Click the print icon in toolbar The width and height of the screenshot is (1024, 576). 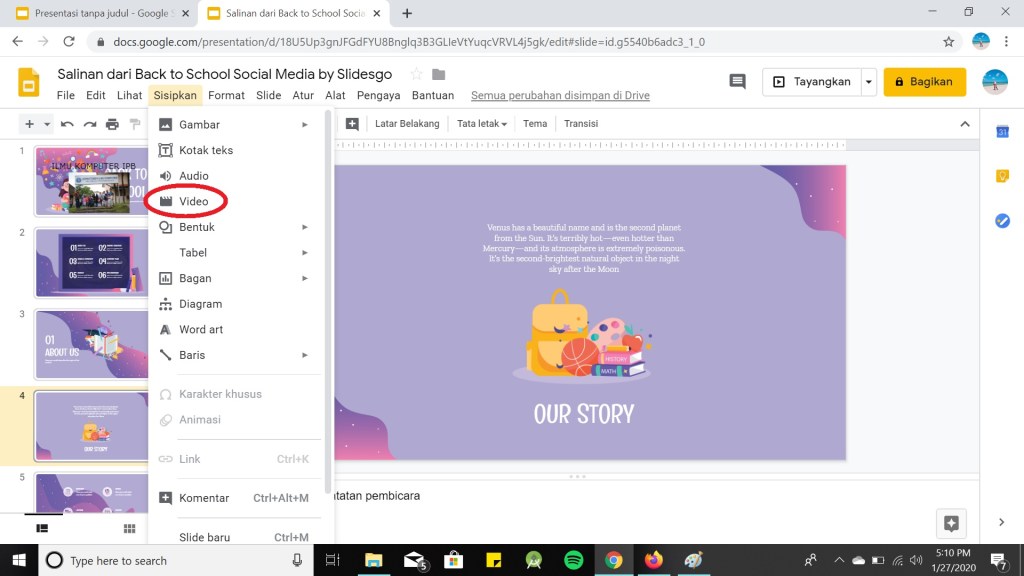click(x=112, y=124)
